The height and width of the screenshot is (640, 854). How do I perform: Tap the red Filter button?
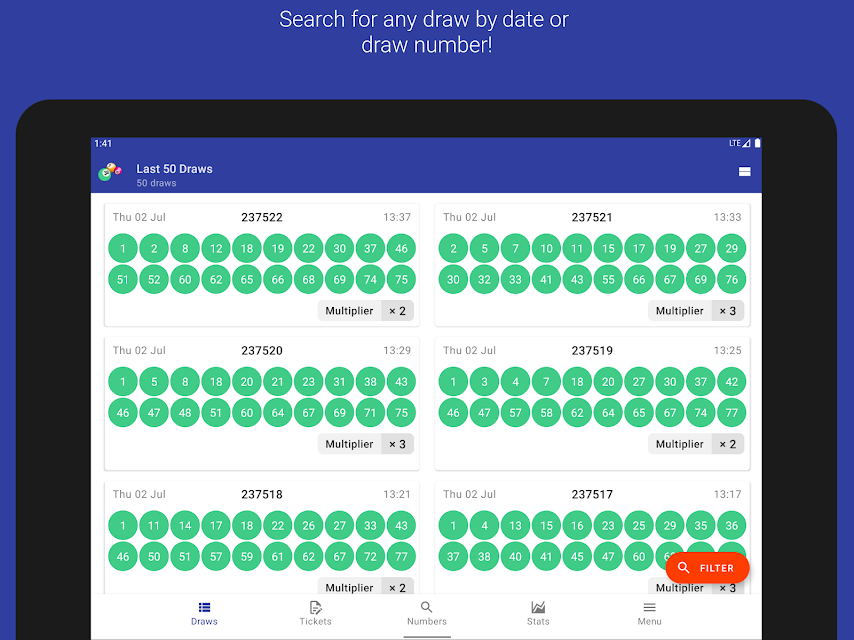click(707, 568)
